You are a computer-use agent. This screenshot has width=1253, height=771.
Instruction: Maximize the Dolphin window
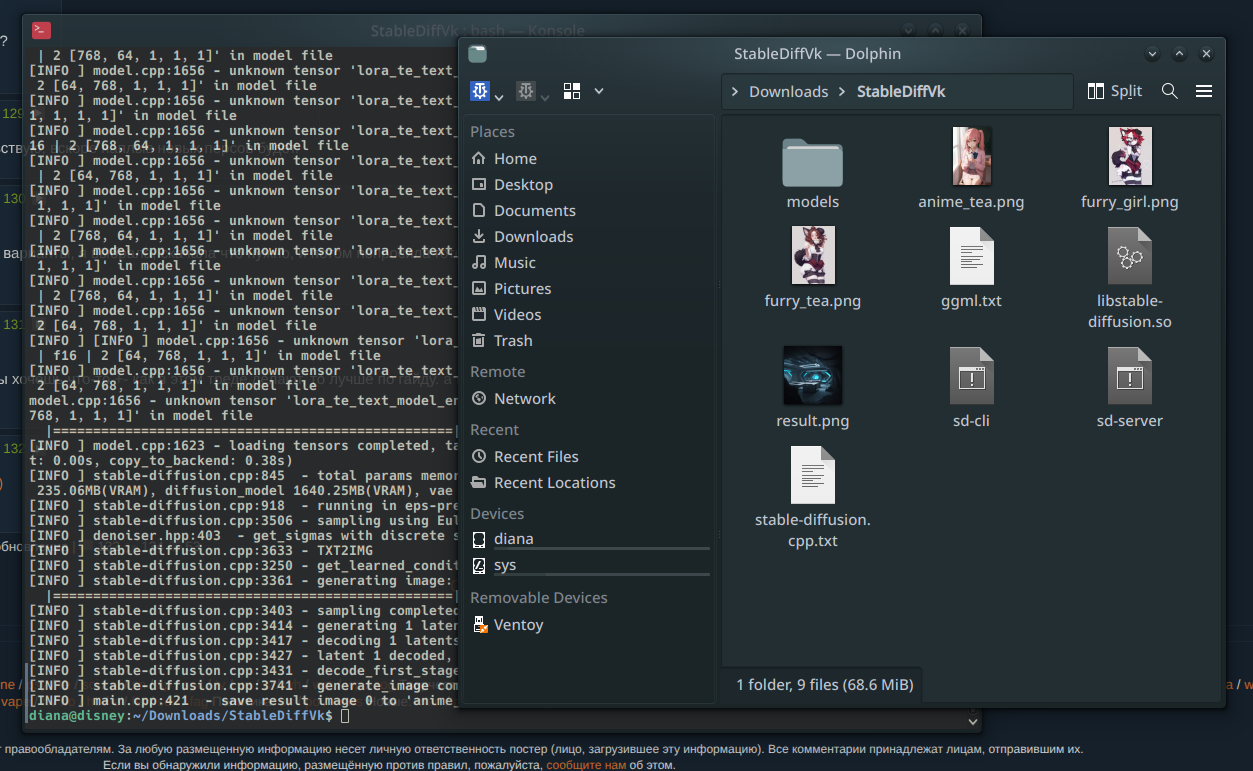tap(1180, 54)
